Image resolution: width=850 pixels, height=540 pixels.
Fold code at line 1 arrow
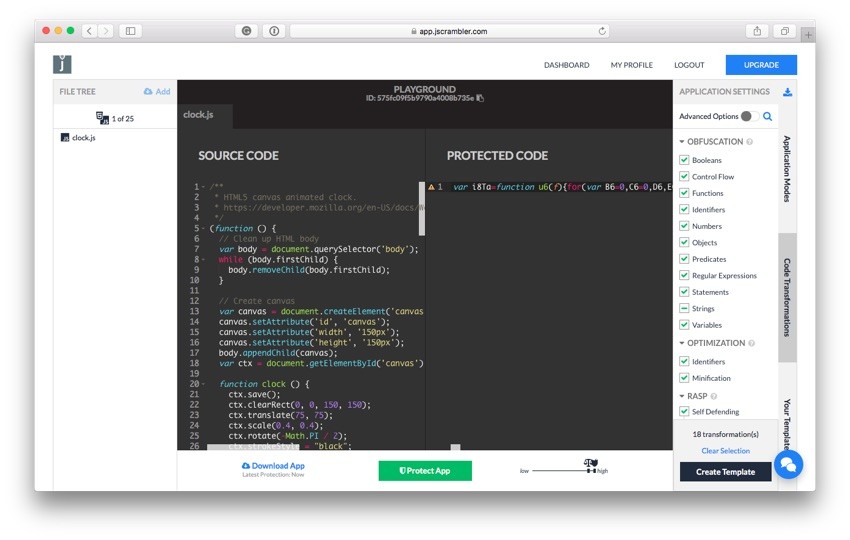[203, 187]
